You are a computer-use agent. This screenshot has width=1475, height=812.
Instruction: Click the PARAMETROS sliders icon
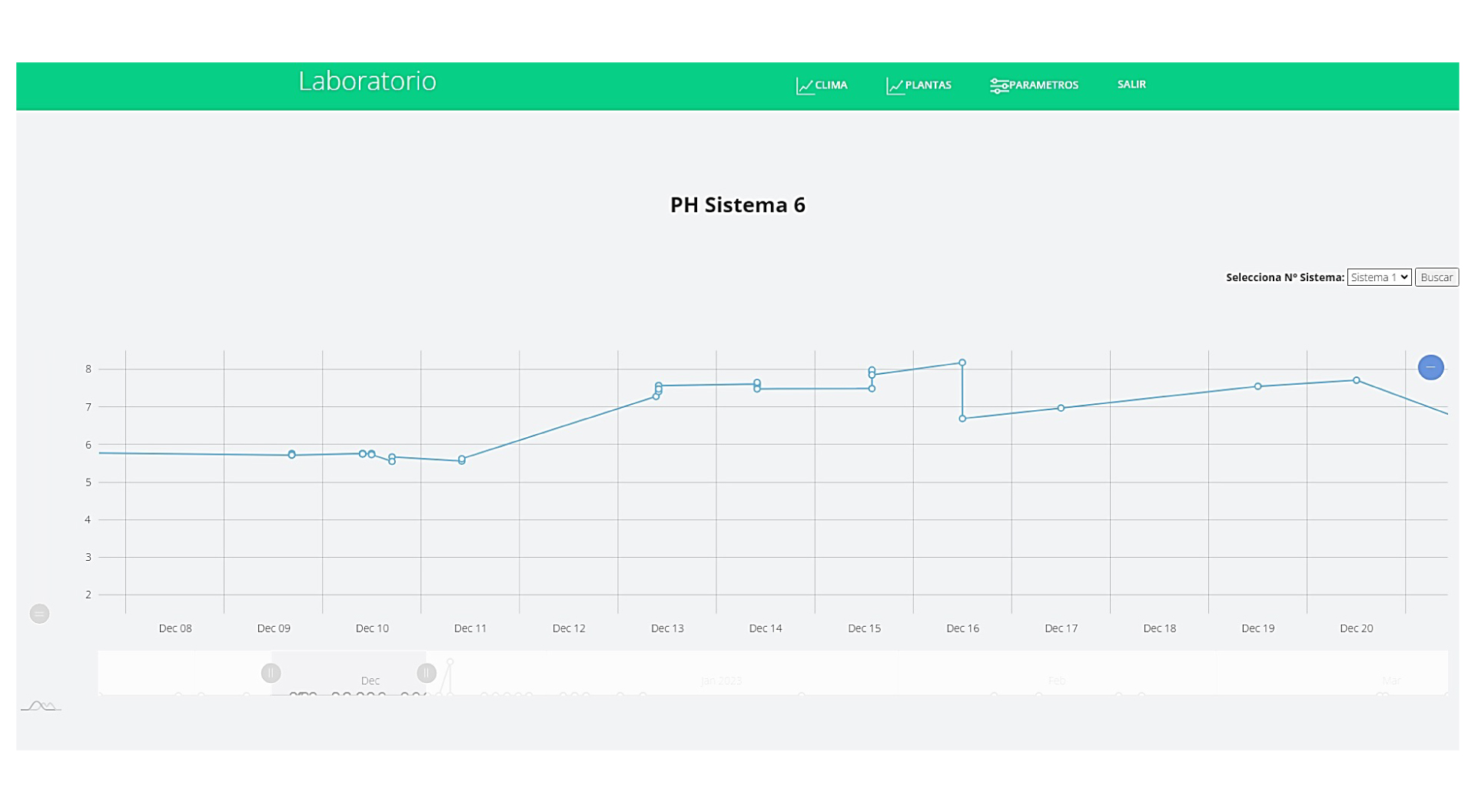pyautogui.click(x=998, y=86)
